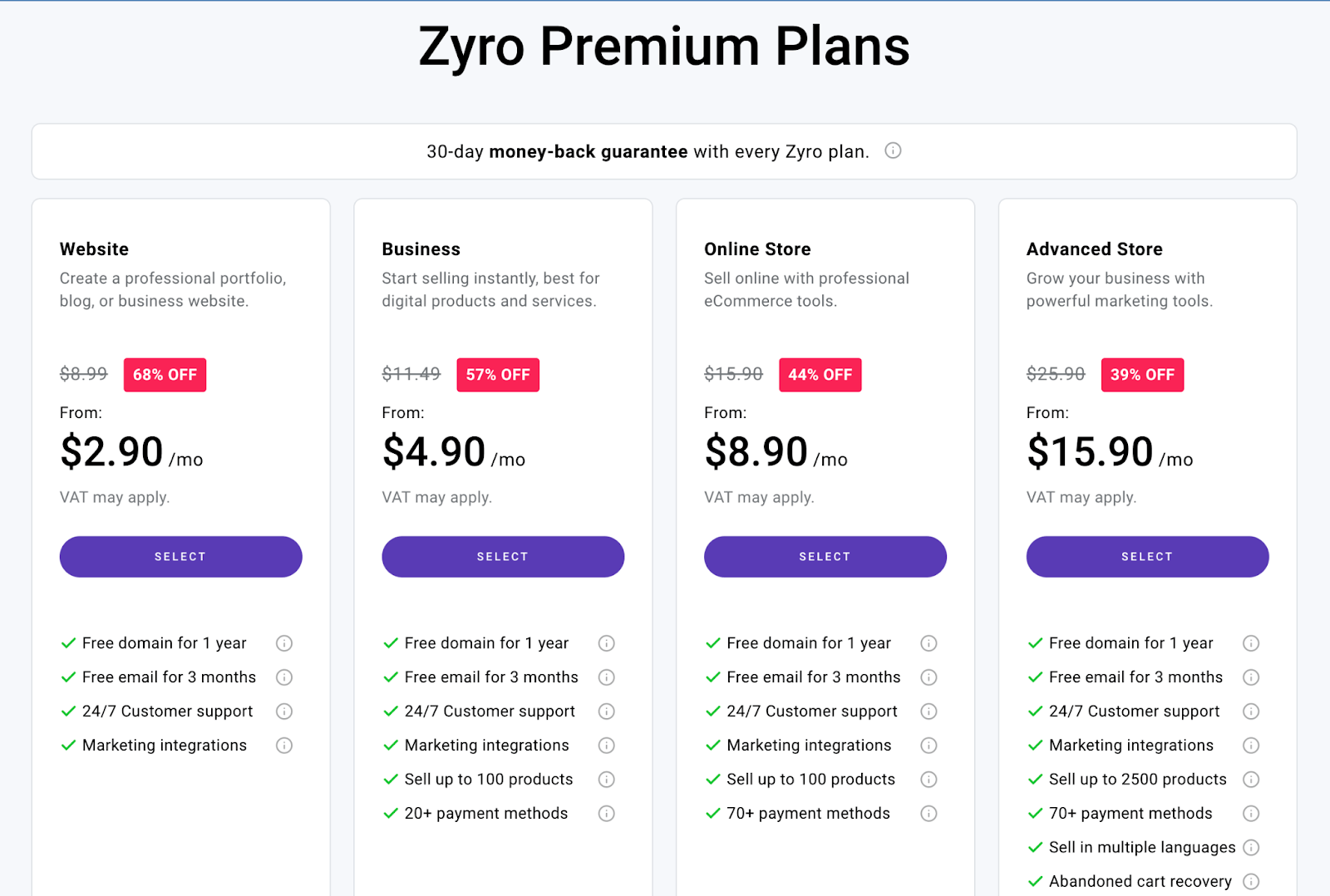Open info for Website plan's marketing integrations
The width and height of the screenshot is (1330, 896).
coord(283,745)
